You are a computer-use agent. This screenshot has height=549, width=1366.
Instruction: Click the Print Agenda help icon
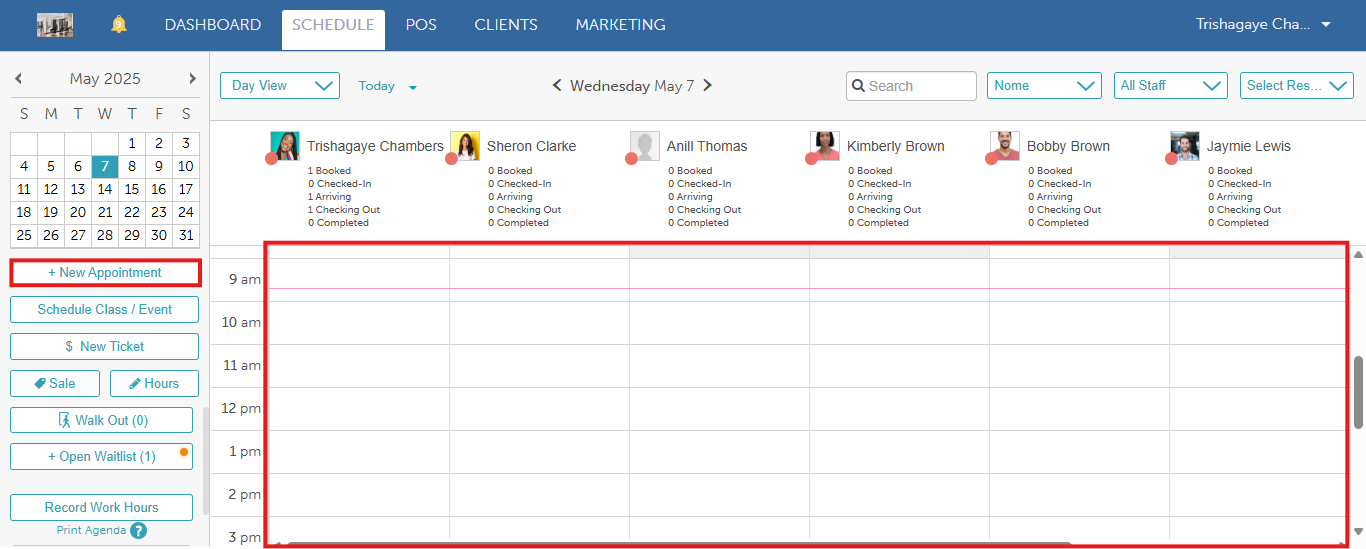139,531
